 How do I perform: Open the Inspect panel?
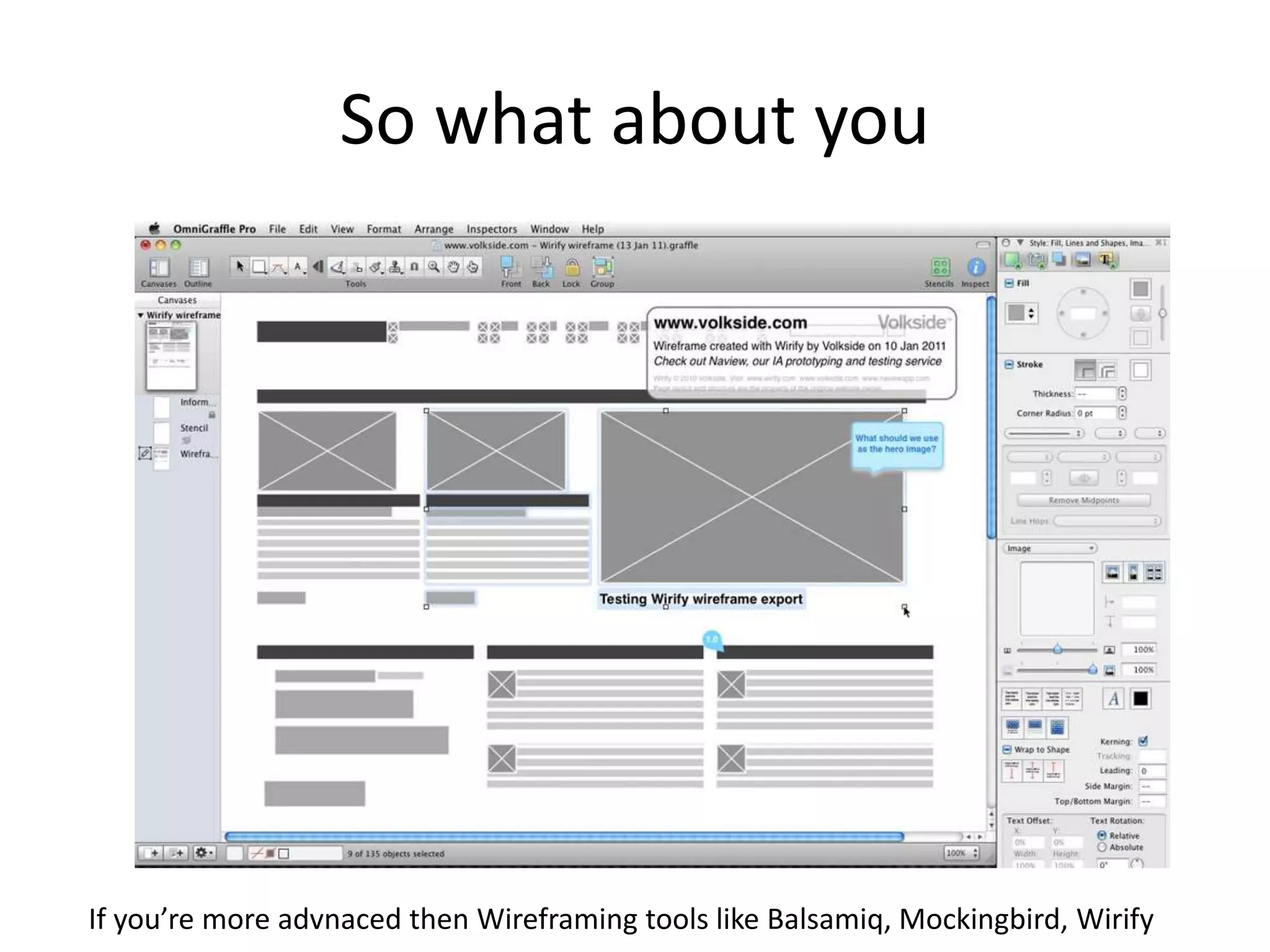point(975,267)
